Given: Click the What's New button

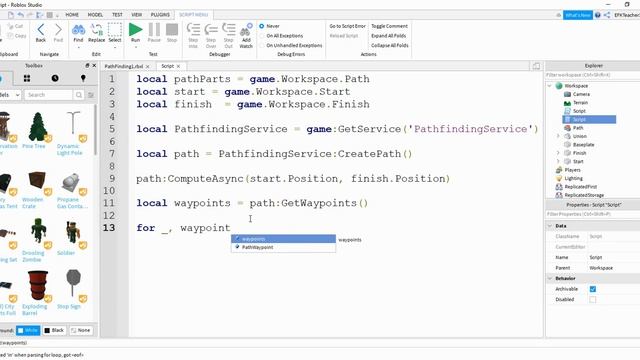Looking at the screenshot, I should click(x=578, y=15).
